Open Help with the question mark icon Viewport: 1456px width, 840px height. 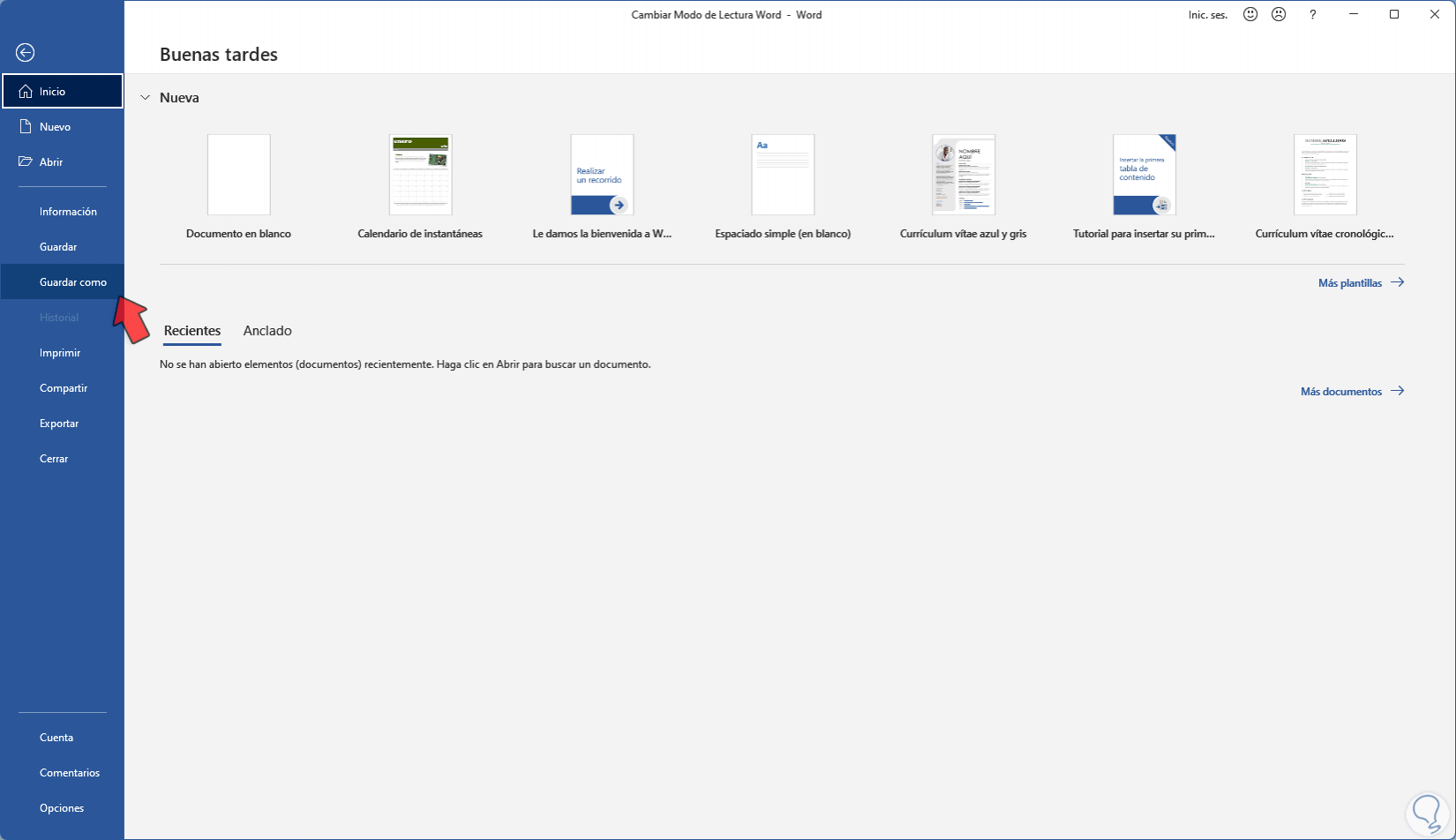1313,14
